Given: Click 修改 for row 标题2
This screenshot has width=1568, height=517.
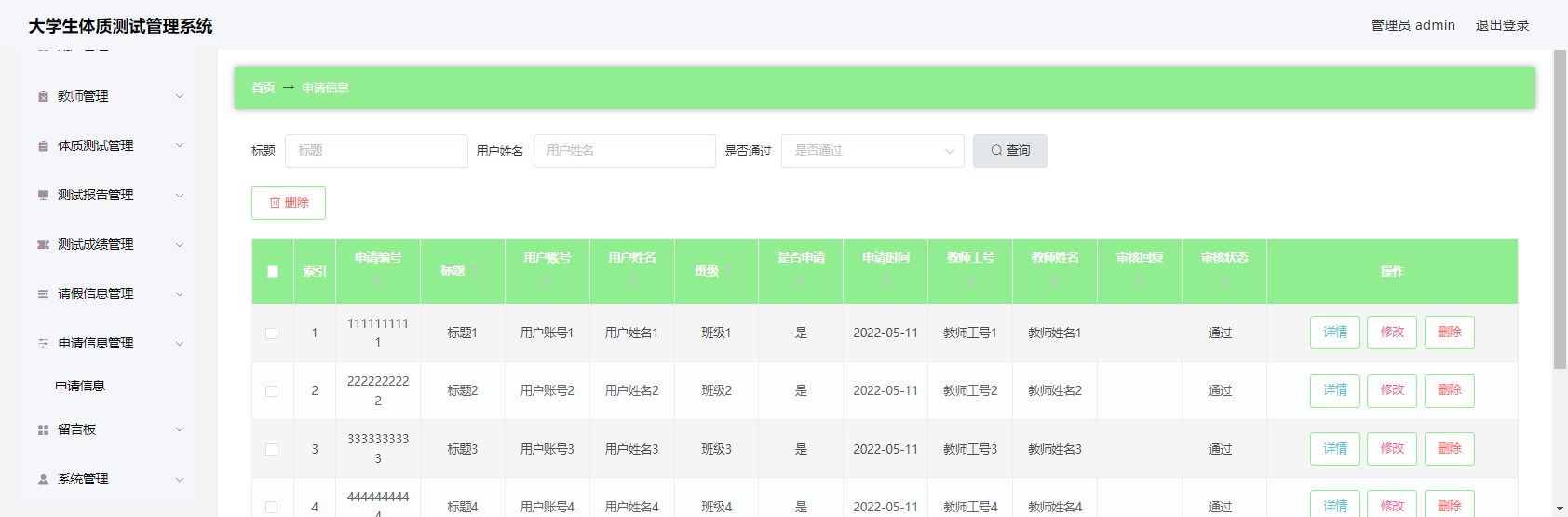Looking at the screenshot, I should 1392,391.
